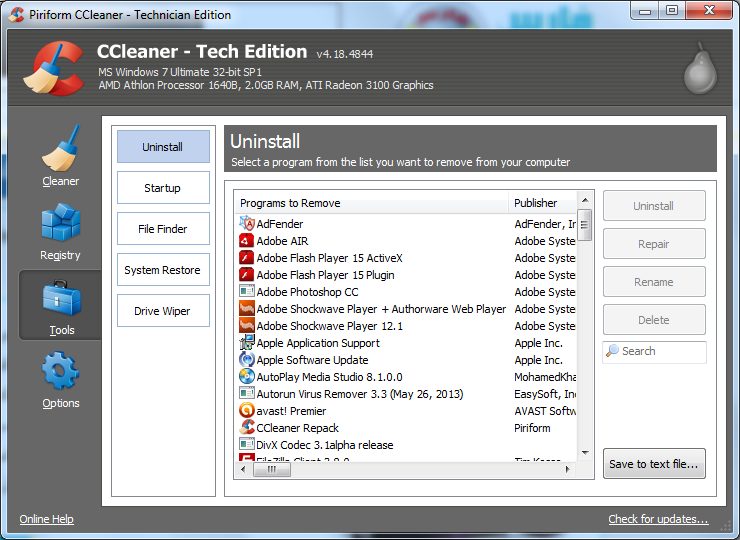Click horizontal scrollbar right arrow
This screenshot has height=540, width=740.
click(x=568, y=469)
